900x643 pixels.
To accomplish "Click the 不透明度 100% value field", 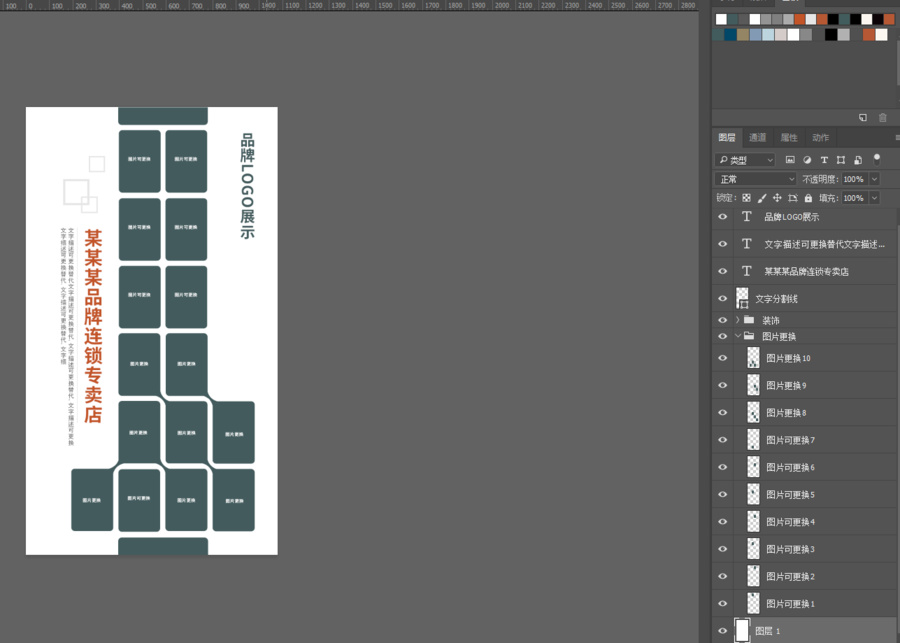I will pos(855,179).
